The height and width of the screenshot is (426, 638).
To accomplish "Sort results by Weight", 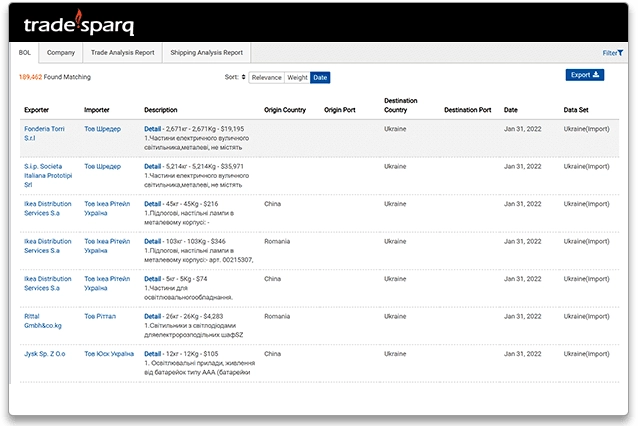I will point(297,77).
